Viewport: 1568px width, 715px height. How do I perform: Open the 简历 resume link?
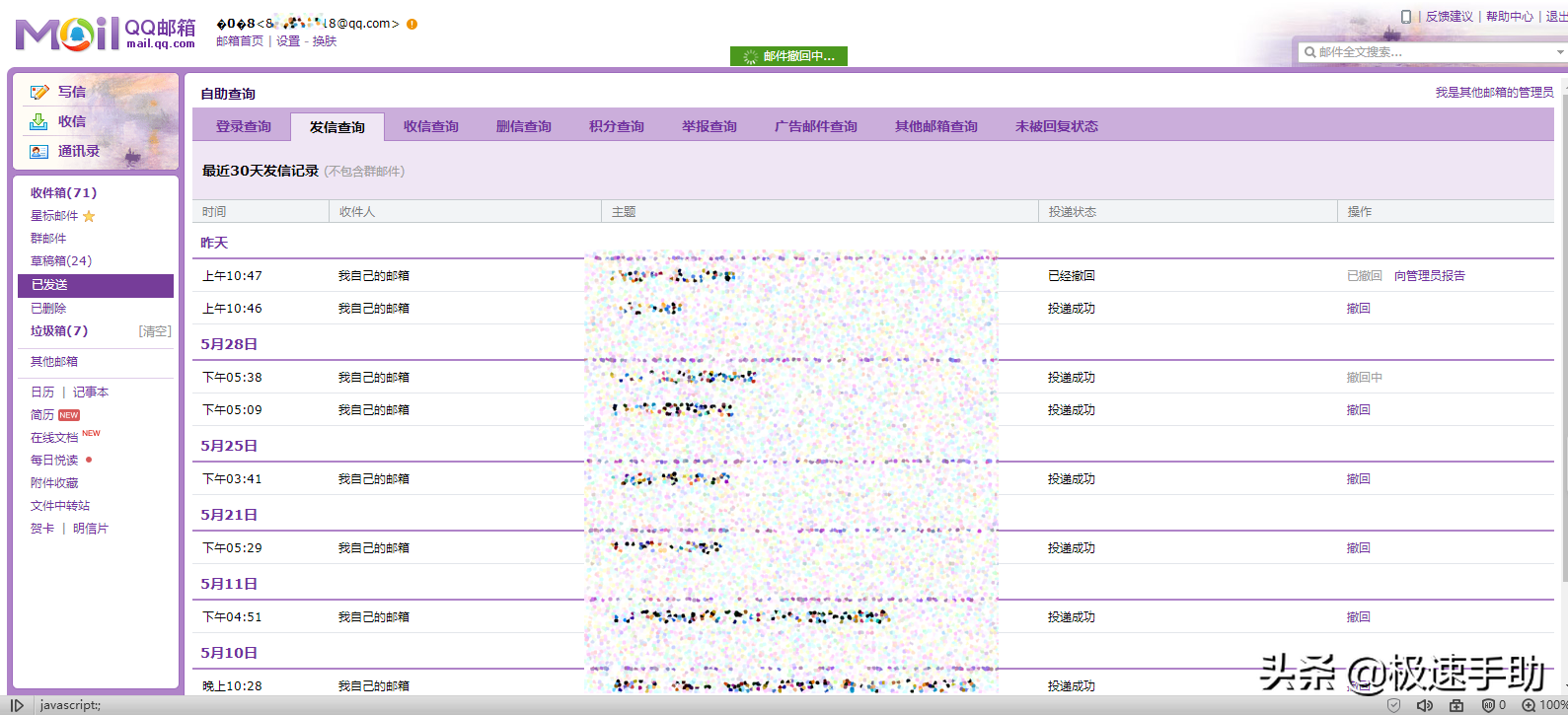(42, 415)
